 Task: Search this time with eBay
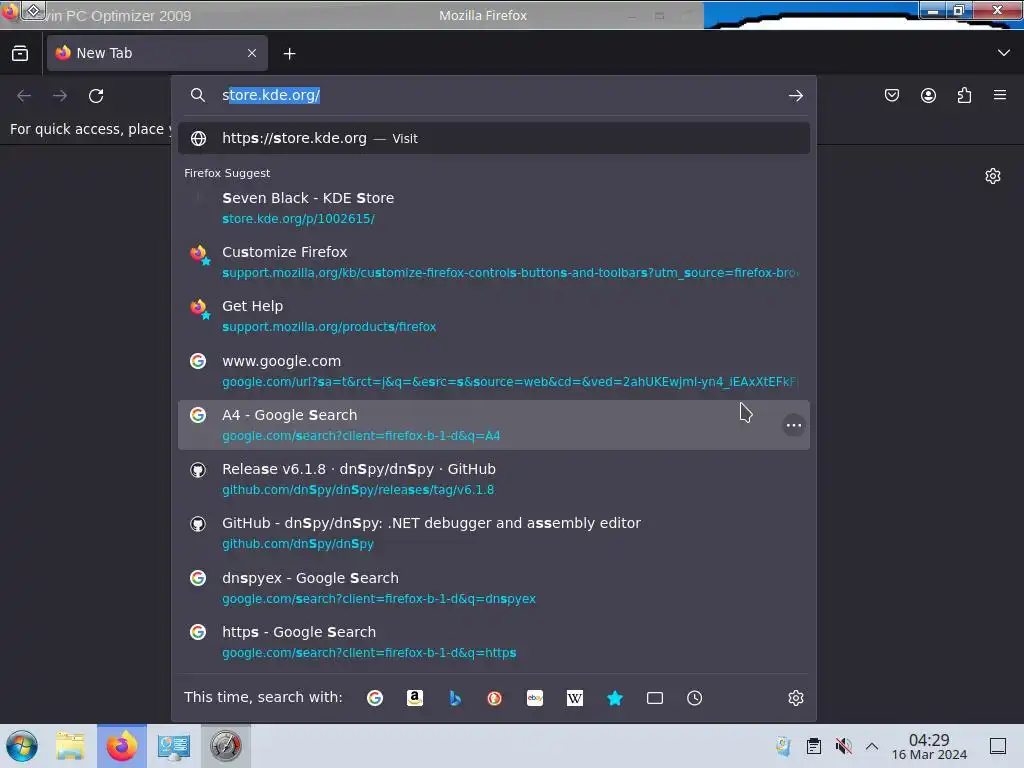pos(535,697)
